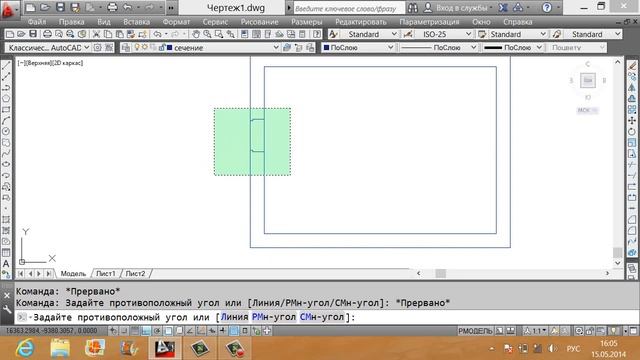
Task: Click the Help question mark in Standard toolbar
Action: pos(317,34)
